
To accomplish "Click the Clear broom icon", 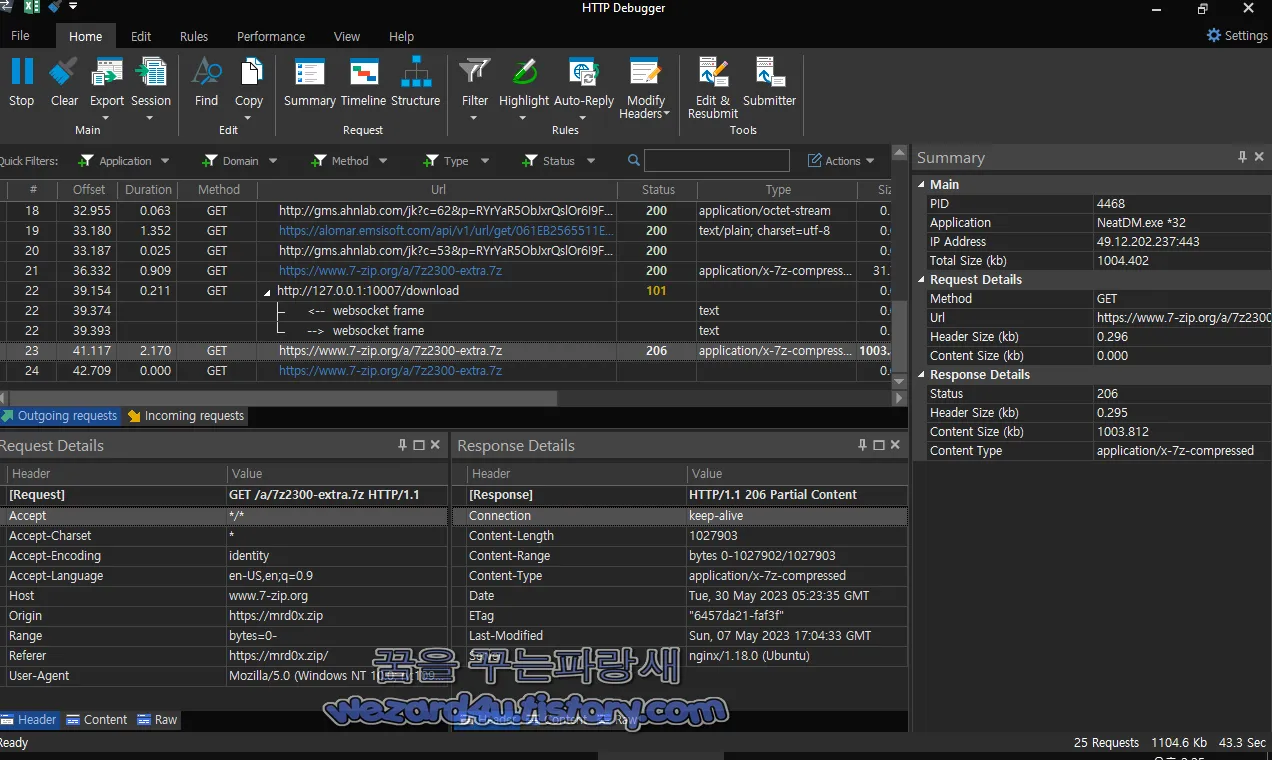I will tap(64, 72).
